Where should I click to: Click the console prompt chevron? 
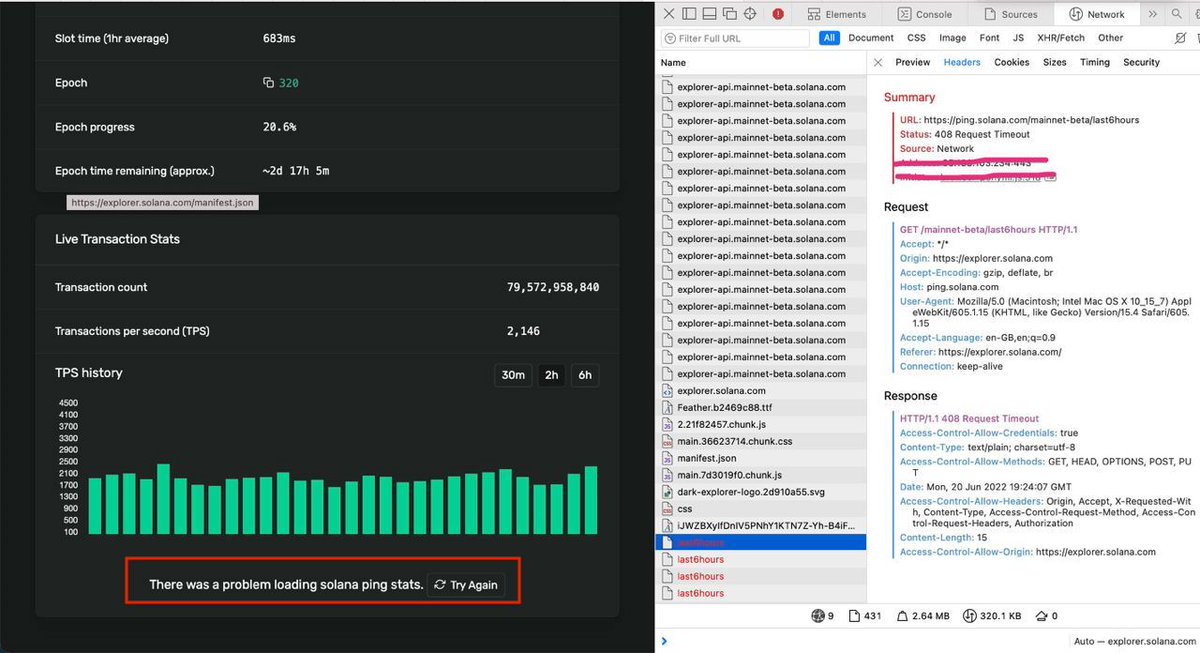click(x=664, y=641)
